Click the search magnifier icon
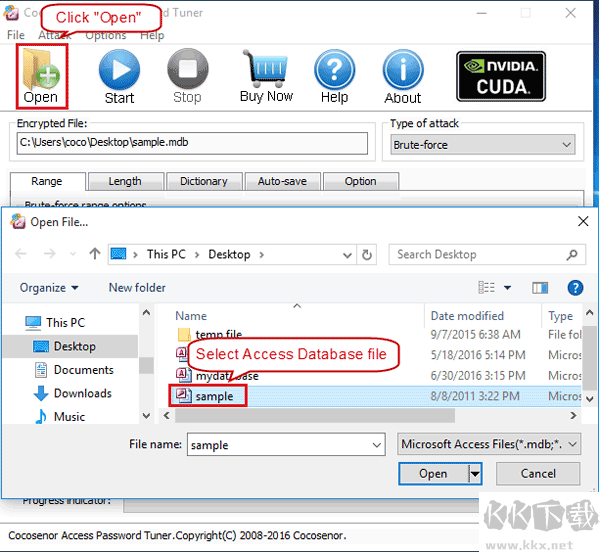The width and height of the screenshot is (600, 552). [x=572, y=254]
